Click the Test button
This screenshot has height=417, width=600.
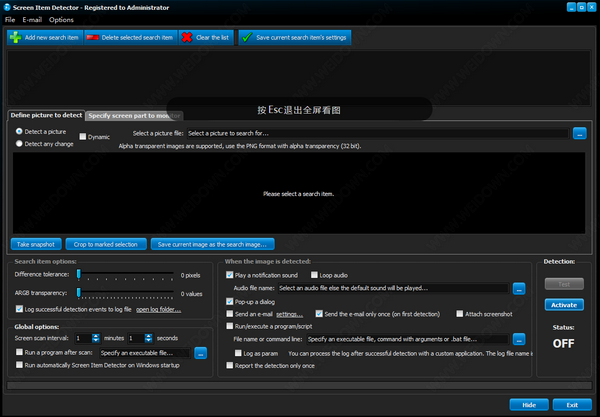tap(564, 284)
